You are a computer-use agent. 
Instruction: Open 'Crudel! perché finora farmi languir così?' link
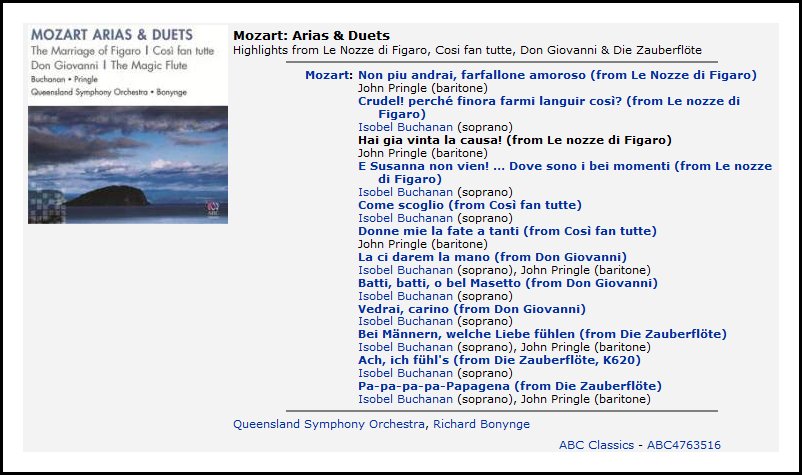[549, 107]
